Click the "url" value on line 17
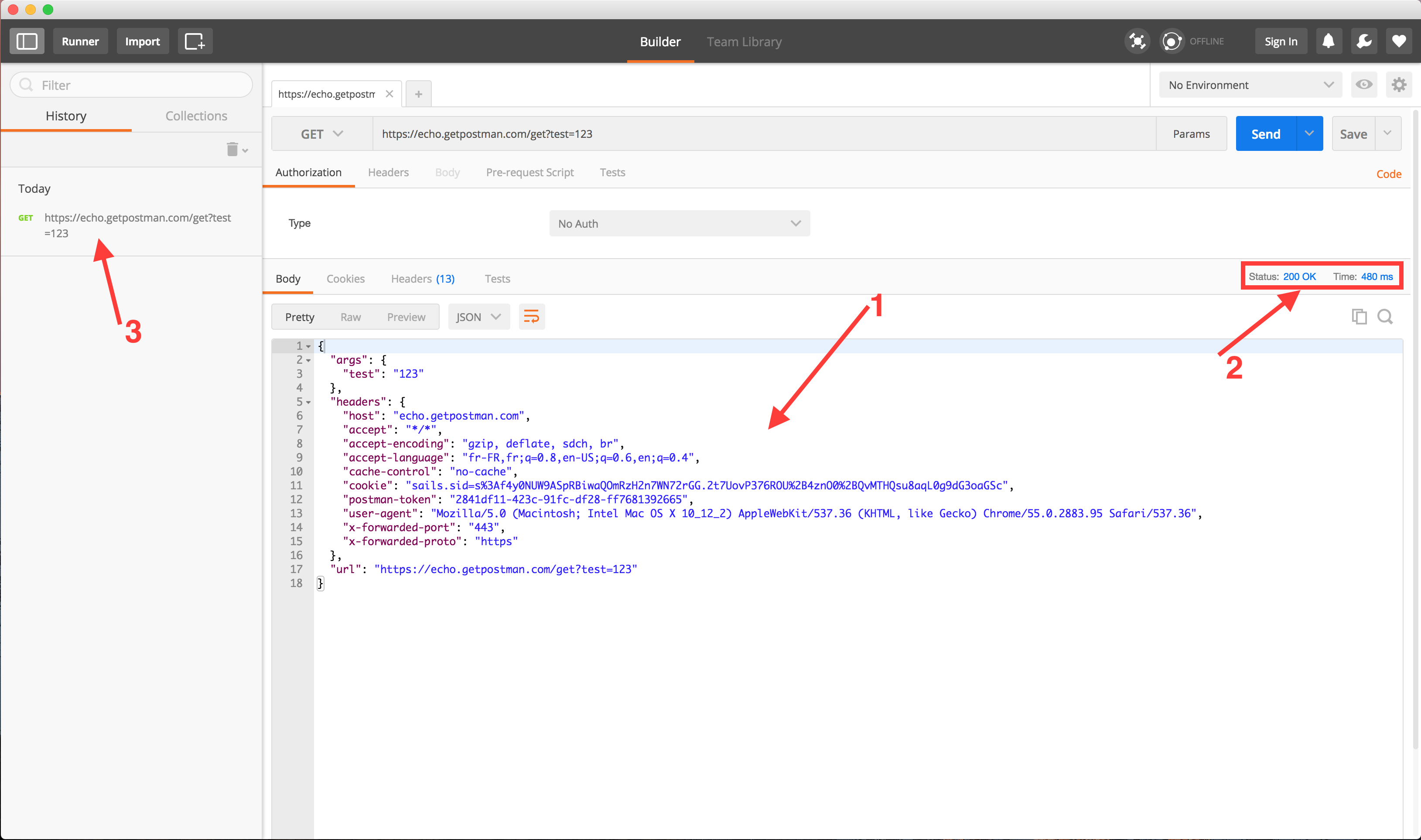 [506, 570]
